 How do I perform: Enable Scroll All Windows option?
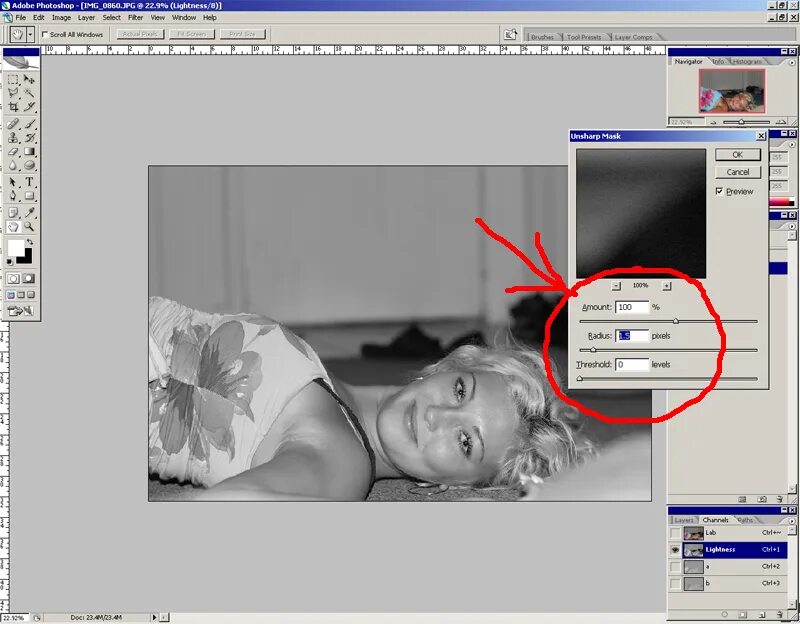tap(47, 33)
